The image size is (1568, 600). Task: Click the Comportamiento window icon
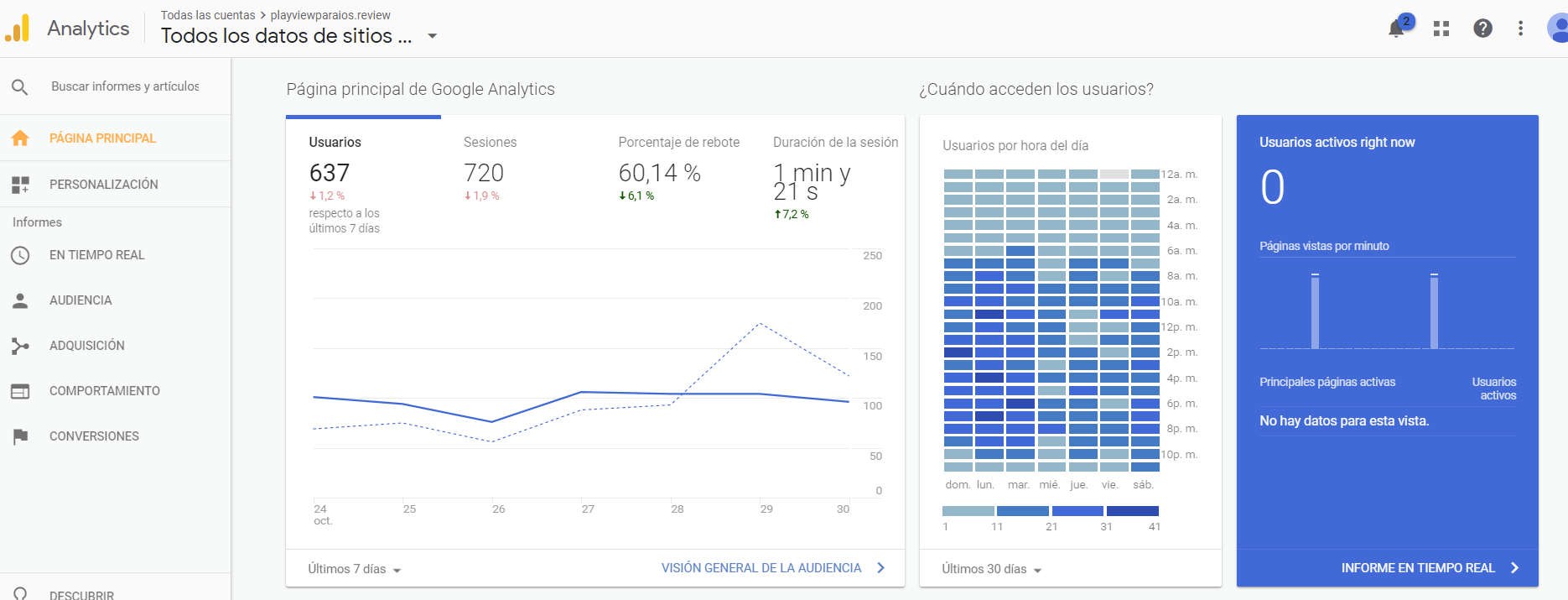coord(21,391)
